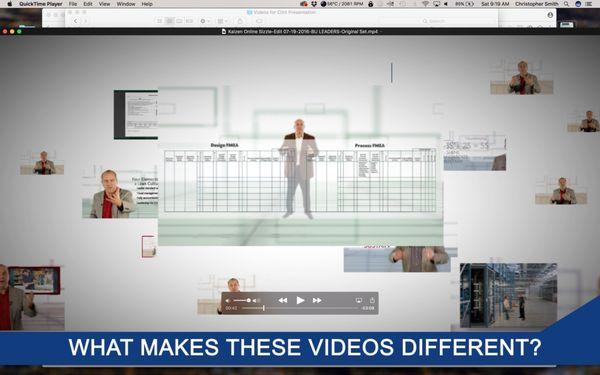
Task: Open the display mirroring menu bar icon
Action: [437, 4]
